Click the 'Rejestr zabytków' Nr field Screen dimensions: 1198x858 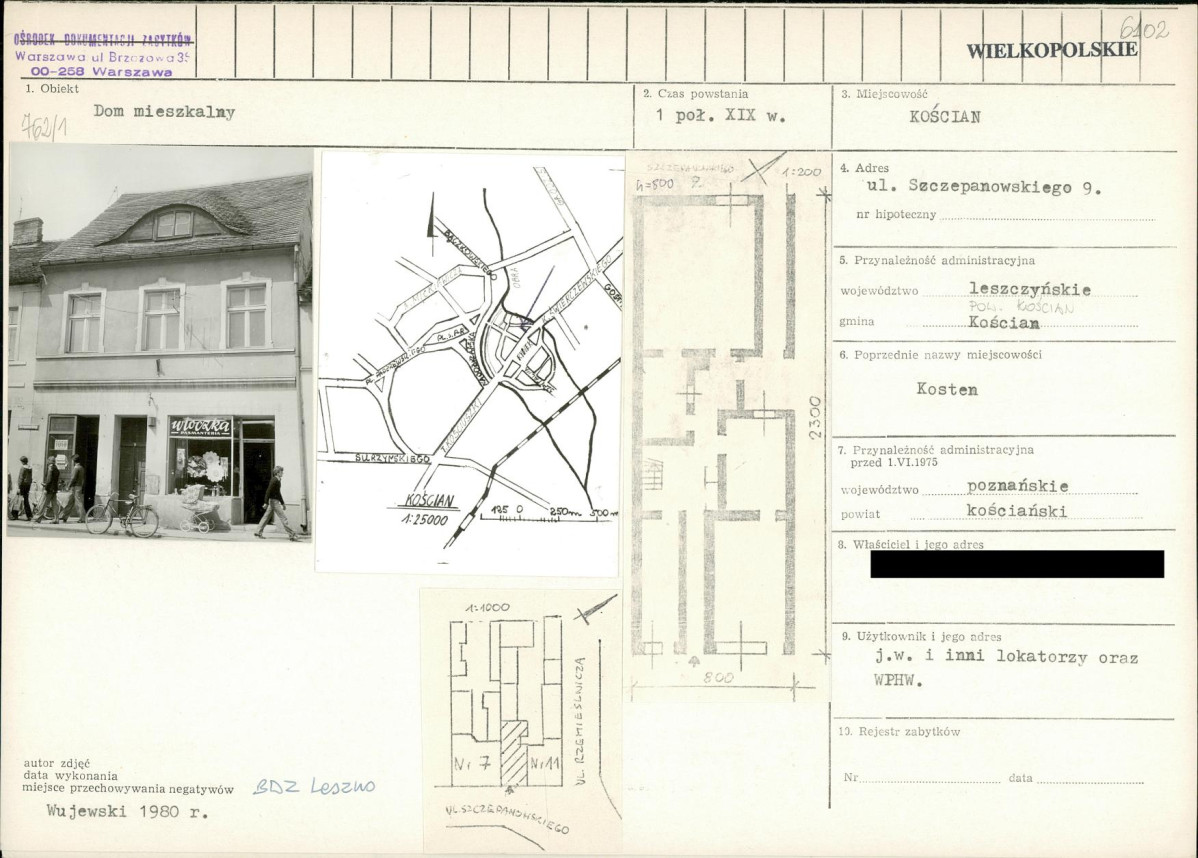click(x=930, y=778)
